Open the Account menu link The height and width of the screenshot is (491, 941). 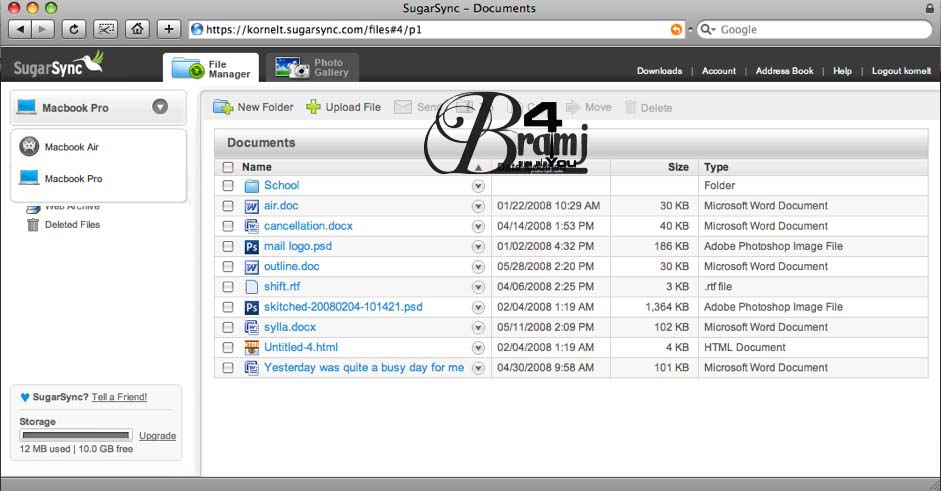[718, 71]
